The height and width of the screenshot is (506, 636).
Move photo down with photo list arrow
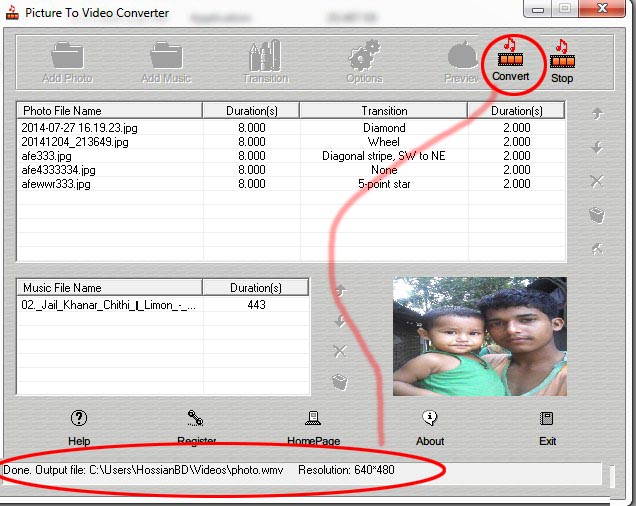point(597,147)
